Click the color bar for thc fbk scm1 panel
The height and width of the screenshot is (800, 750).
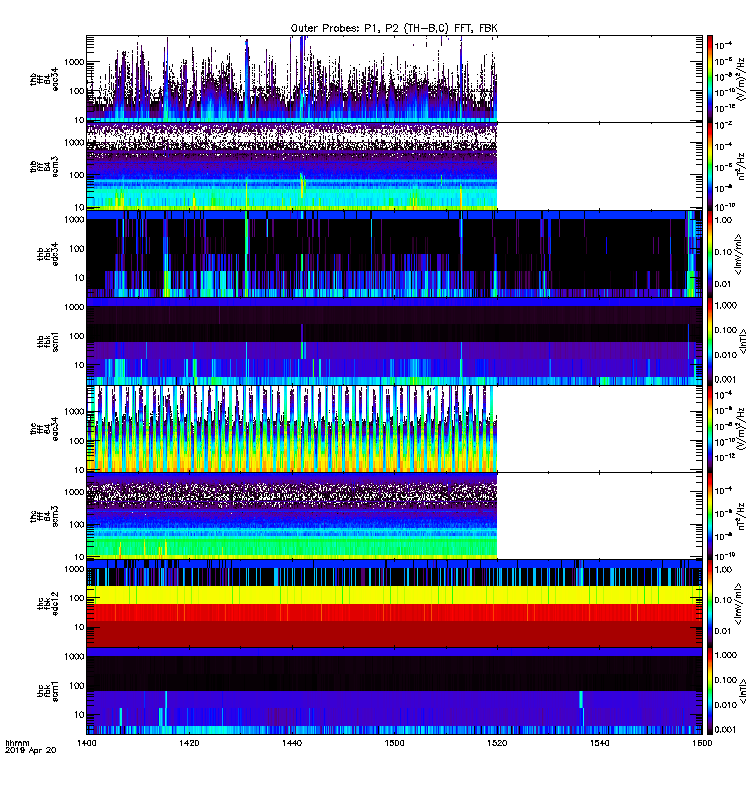(710, 691)
